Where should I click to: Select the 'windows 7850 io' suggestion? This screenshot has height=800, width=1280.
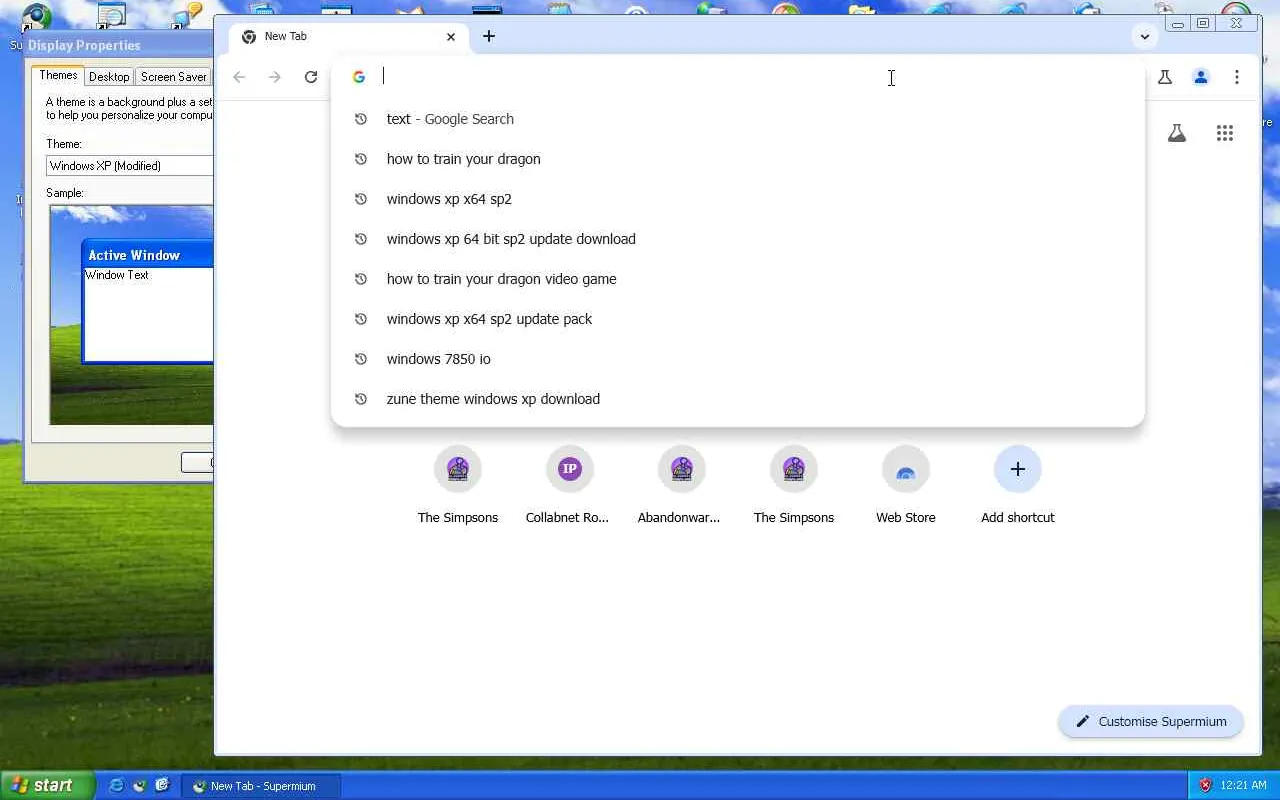click(x=738, y=359)
